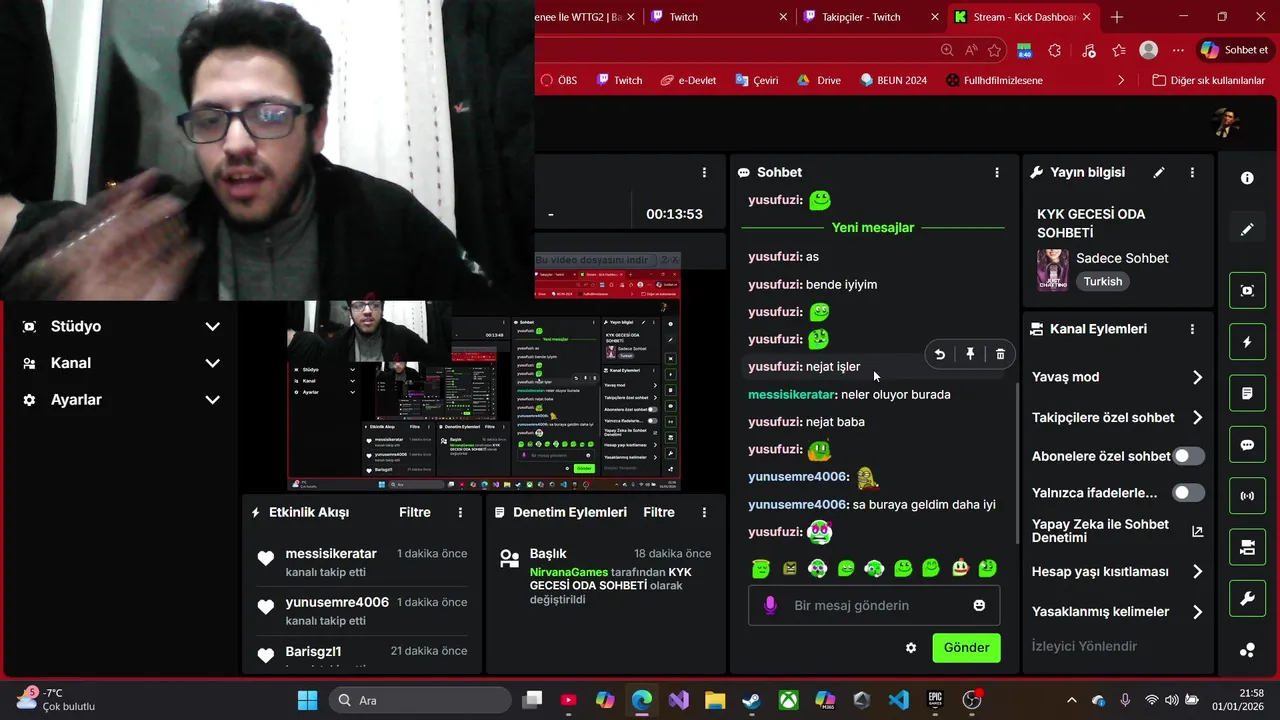The width and height of the screenshot is (1280, 720).
Task: Open e-Devlet bookmark
Action: pyautogui.click(x=689, y=80)
